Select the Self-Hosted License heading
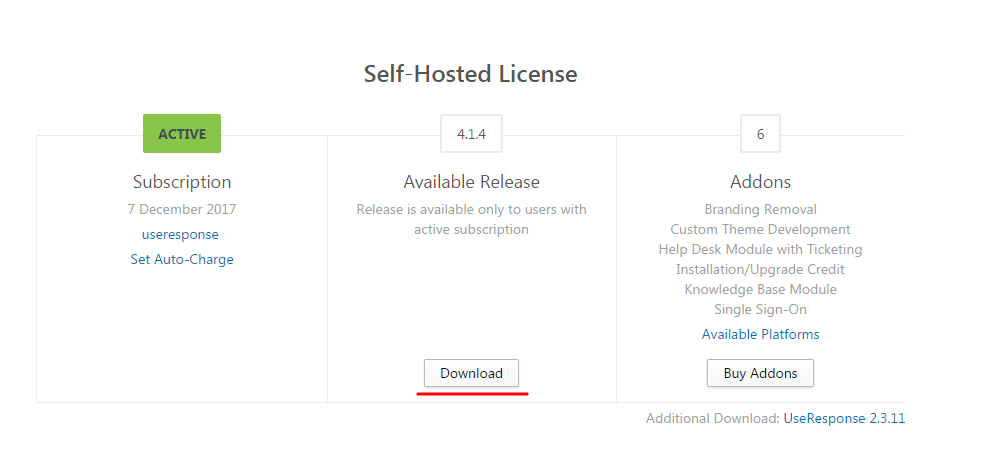This screenshot has width=995, height=454. [x=471, y=74]
